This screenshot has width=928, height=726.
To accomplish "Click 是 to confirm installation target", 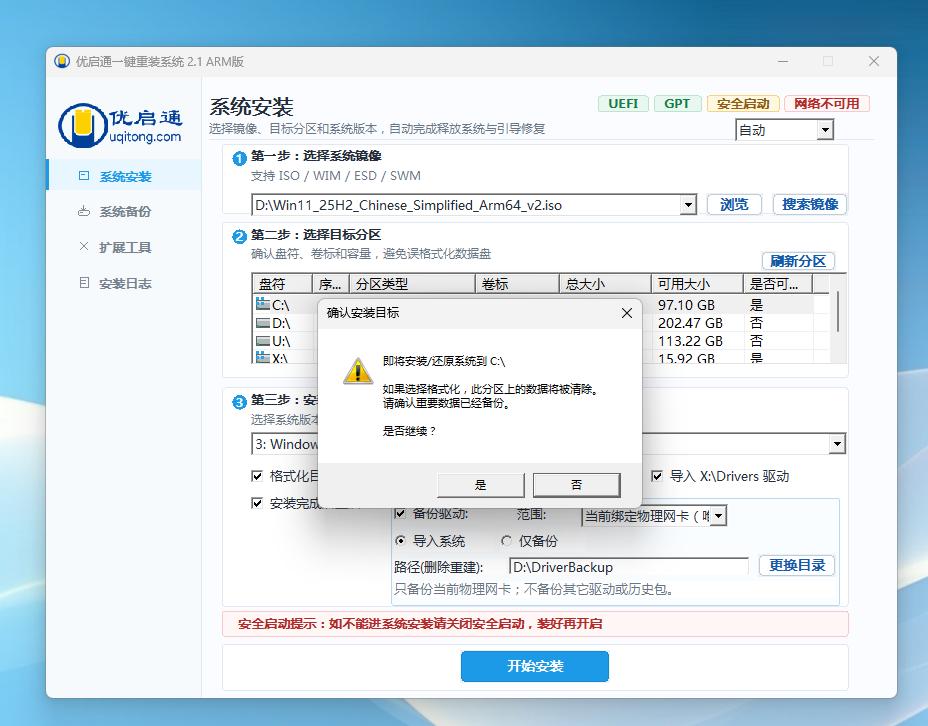I will pyautogui.click(x=481, y=485).
